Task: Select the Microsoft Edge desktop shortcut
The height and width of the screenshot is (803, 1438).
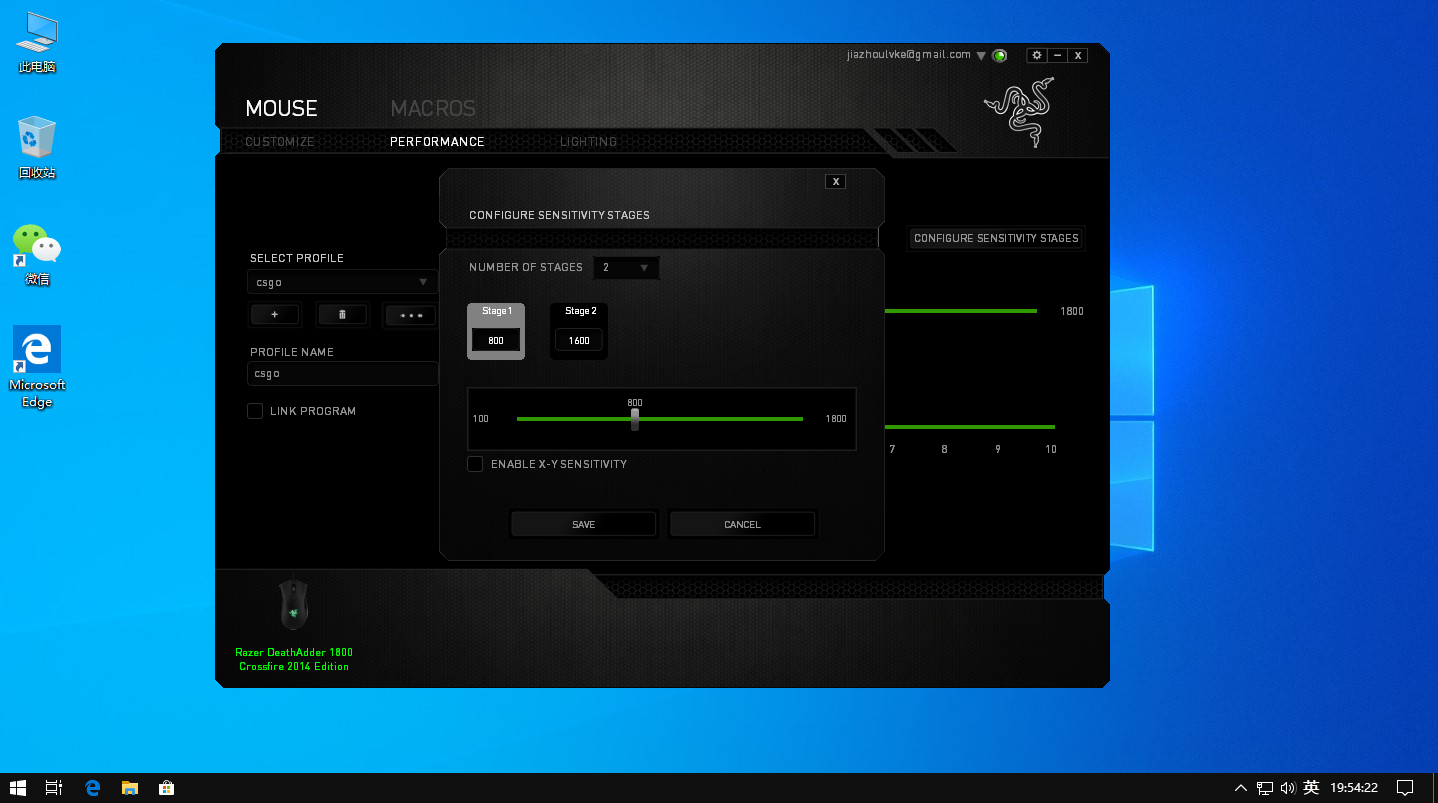Action: 37,366
